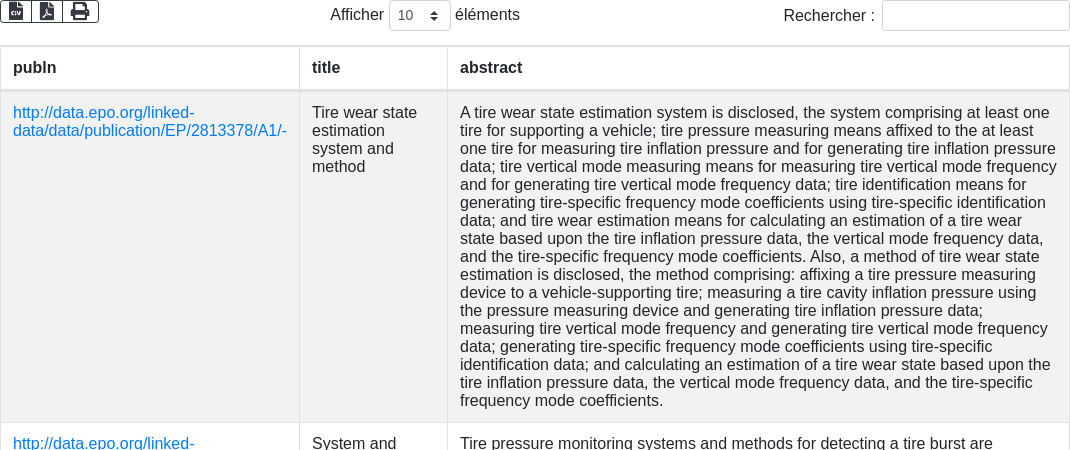Export the table as CSV
The height and width of the screenshot is (450, 1070).
coord(16,11)
